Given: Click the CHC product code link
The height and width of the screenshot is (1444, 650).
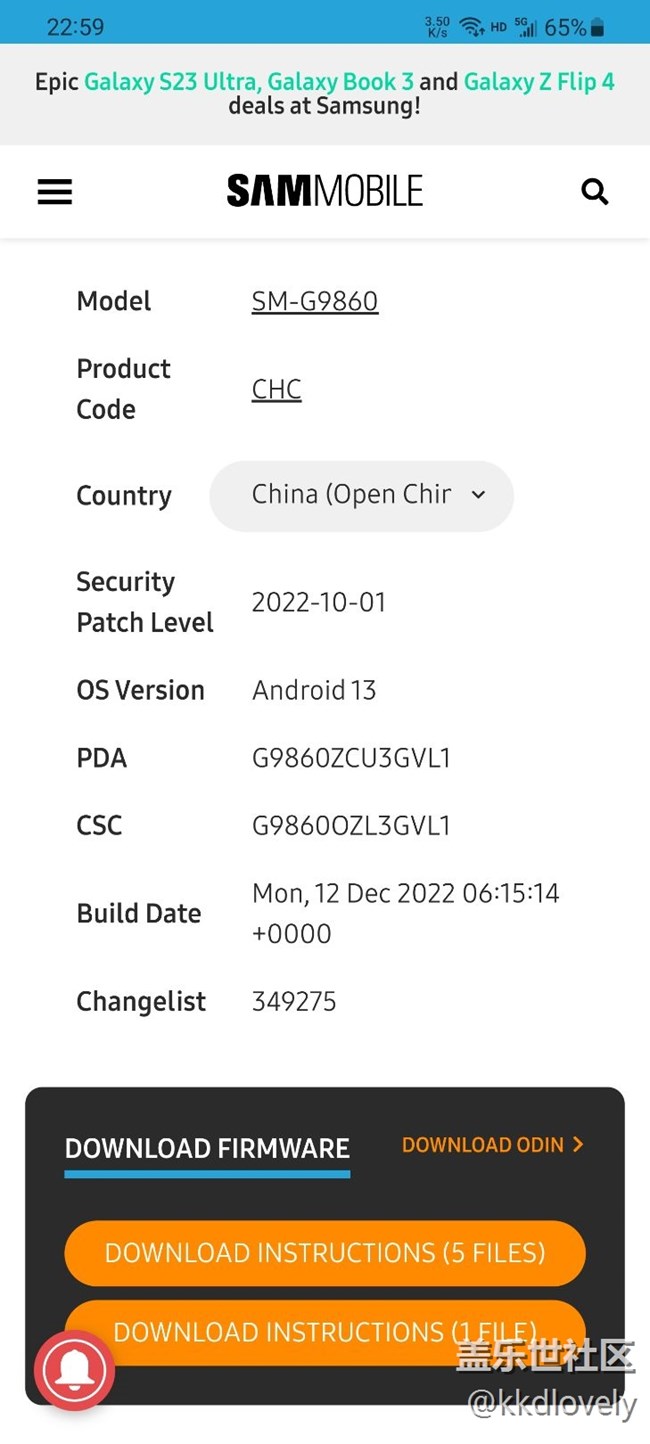Looking at the screenshot, I should pyautogui.click(x=276, y=389).
